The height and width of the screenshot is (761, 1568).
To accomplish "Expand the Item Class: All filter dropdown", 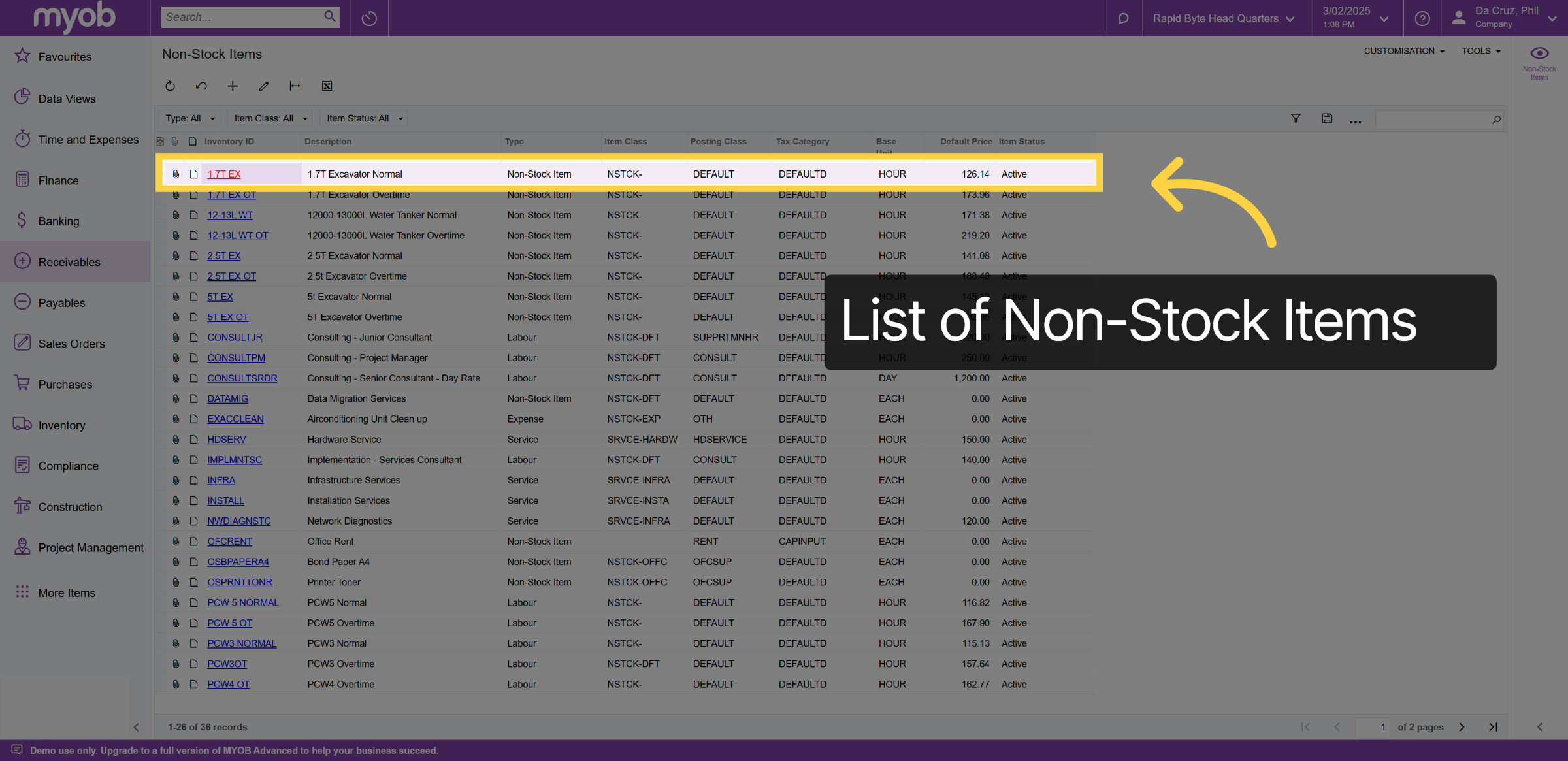I will click(x=270, y=118).
